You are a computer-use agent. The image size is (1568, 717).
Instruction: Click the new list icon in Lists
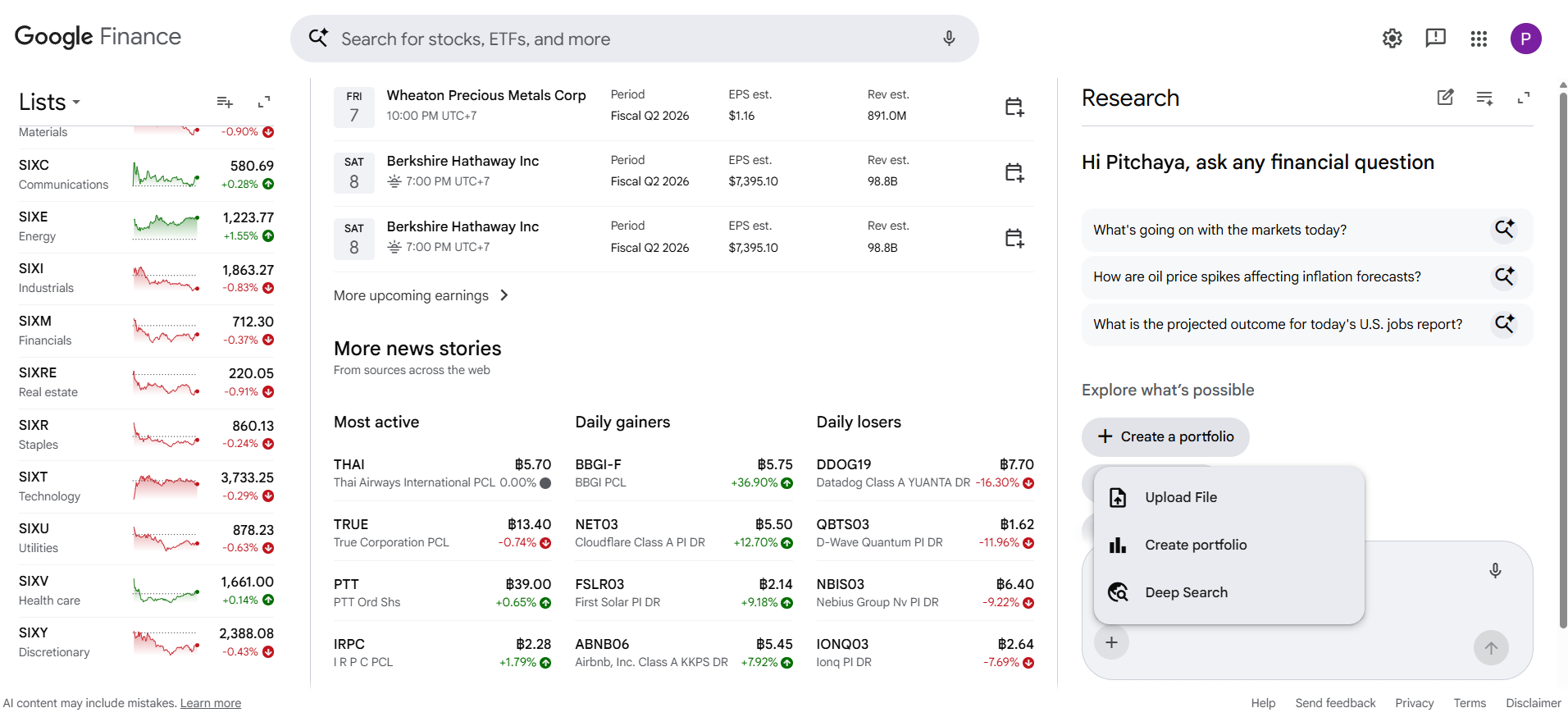225,102
